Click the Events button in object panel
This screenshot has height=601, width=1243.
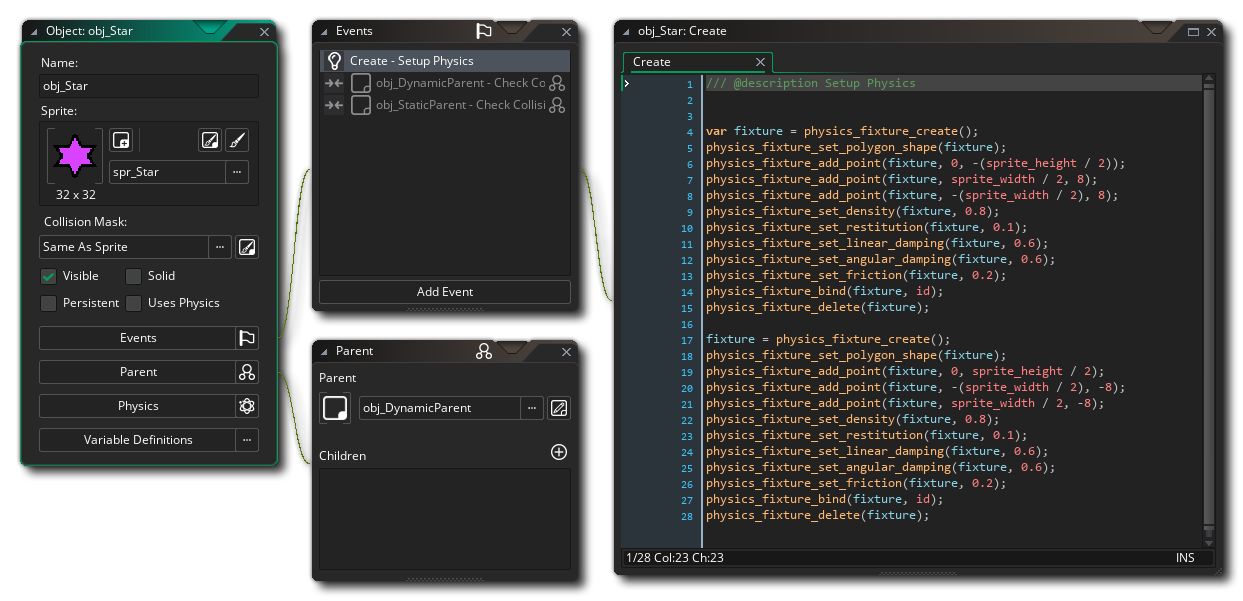point(137,338)
